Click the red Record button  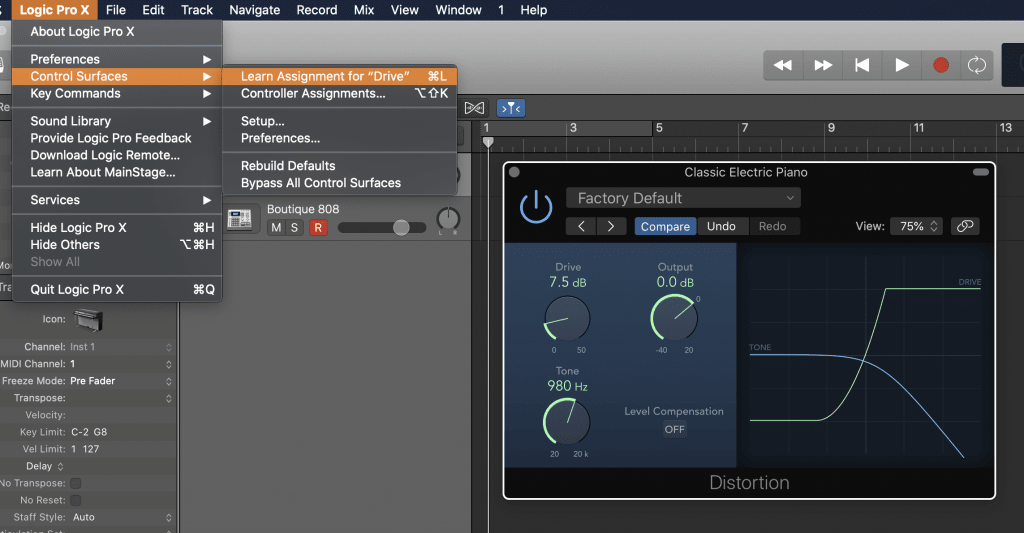click(x=941, y=65)
